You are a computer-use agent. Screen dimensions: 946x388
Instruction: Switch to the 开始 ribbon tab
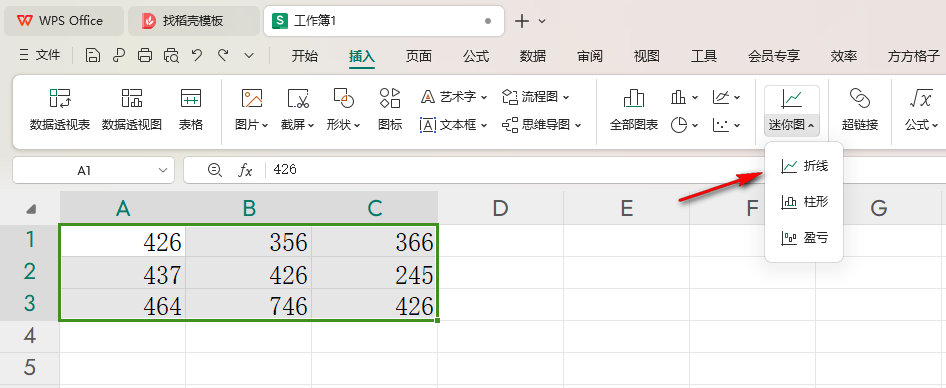coord(304,57)
